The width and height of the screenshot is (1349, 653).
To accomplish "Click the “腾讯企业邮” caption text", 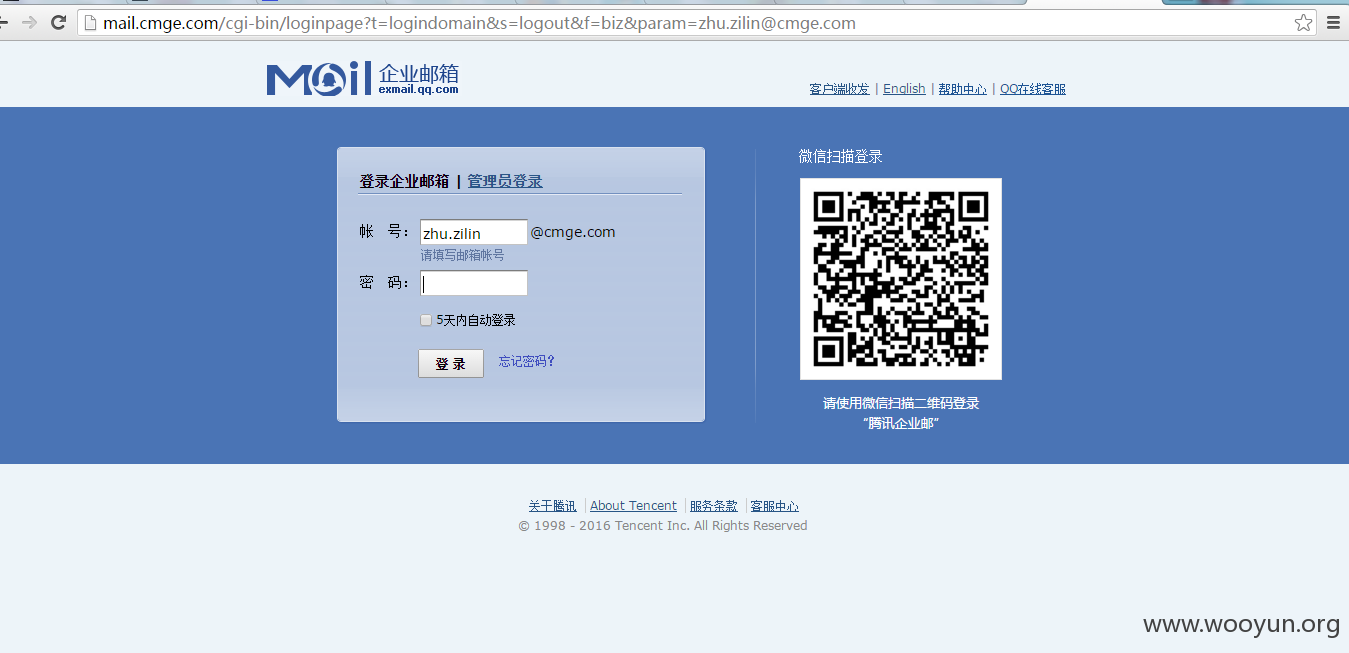I will click(x=901, y=423).
